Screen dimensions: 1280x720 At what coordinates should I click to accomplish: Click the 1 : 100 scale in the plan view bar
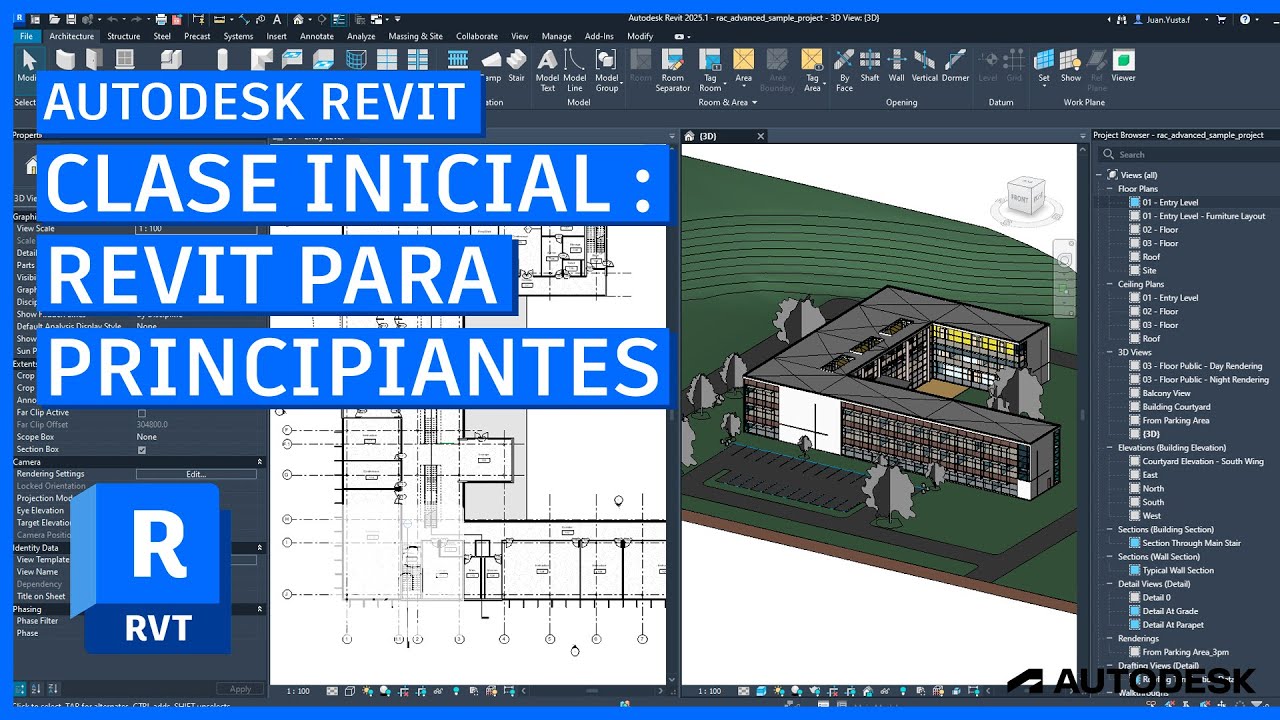pyautogui.click(x=298, y=691)
